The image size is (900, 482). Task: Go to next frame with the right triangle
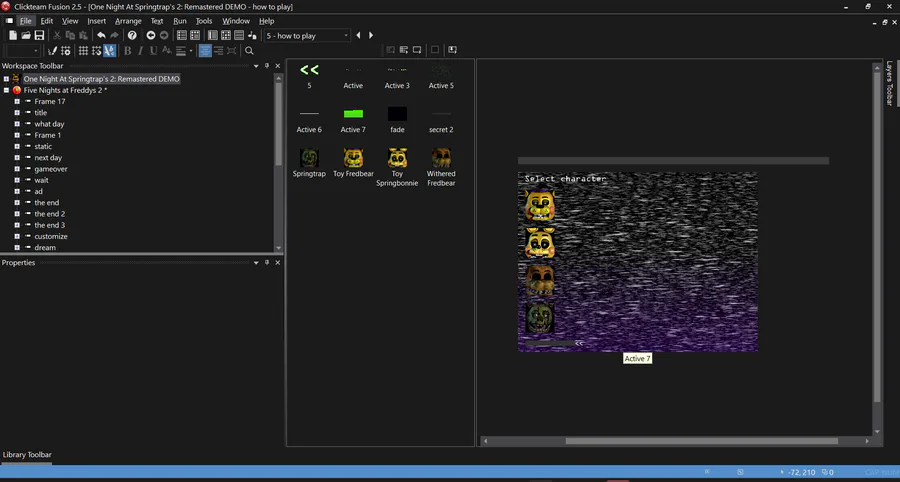[x=371, y=36]
